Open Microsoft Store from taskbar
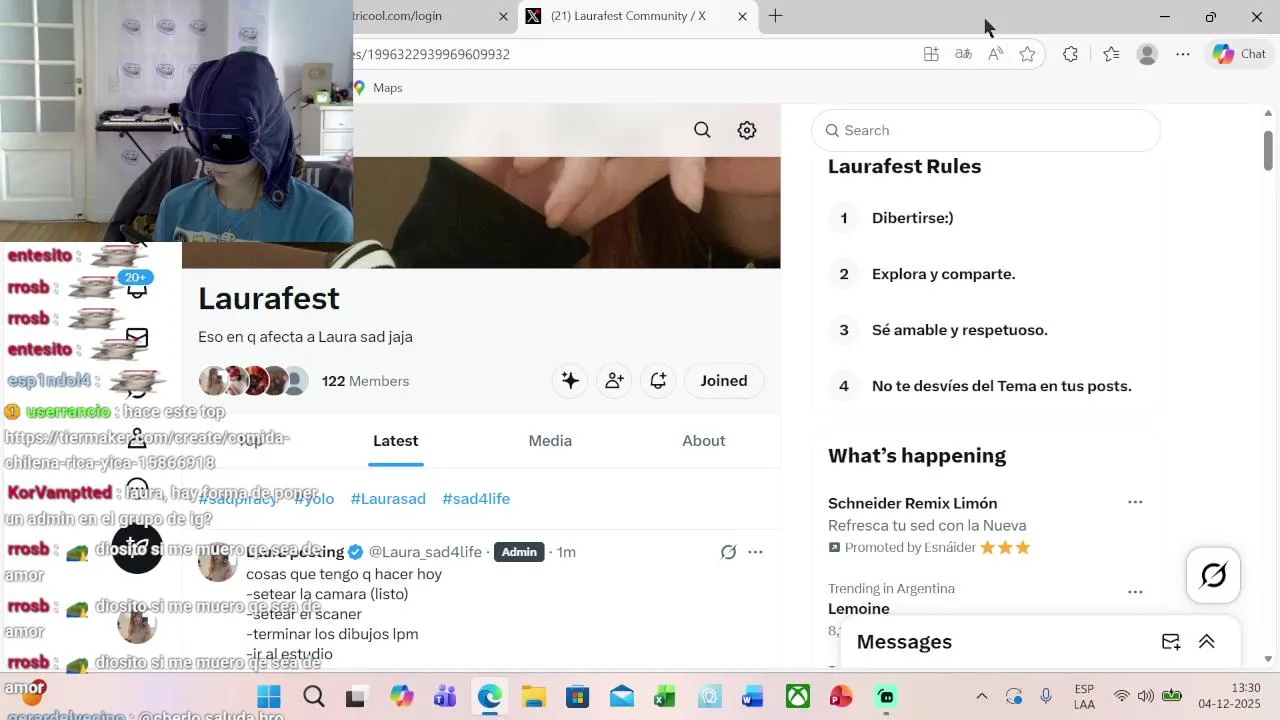The height and width of the screenshot is (720, 1280). pos(577,697)
